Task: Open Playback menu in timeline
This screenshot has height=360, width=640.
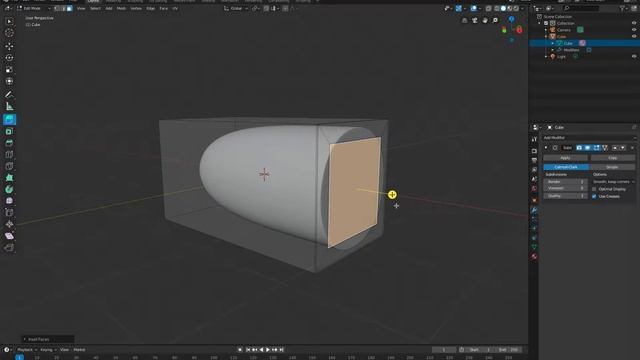Action: [x=27, y=350]
